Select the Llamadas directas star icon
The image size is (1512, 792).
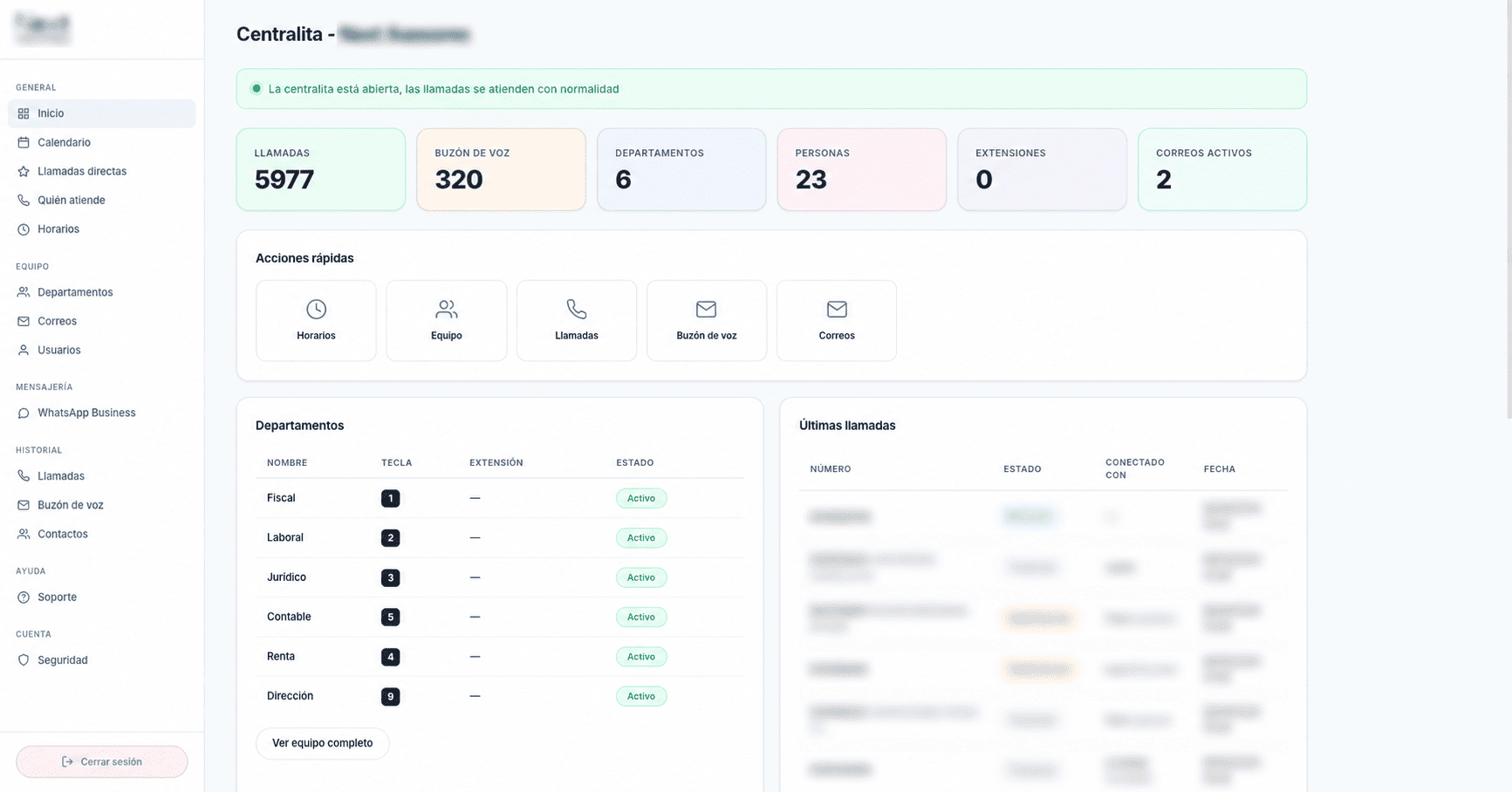(x=24, y=171)
